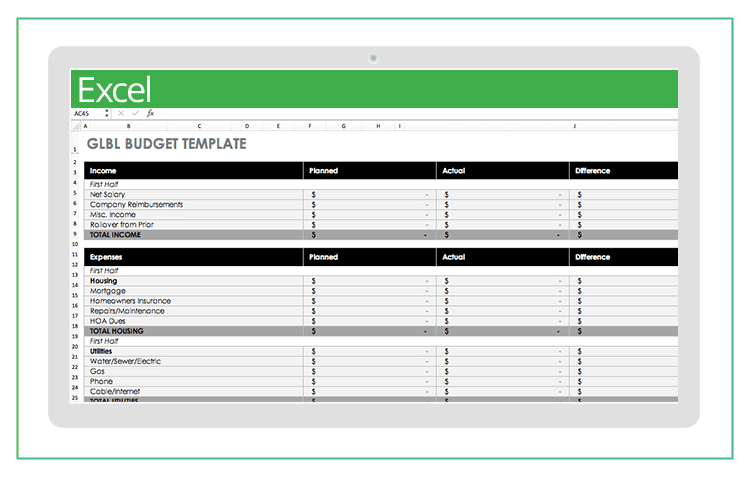
Task: Select column B header
Action: point(127,127)
